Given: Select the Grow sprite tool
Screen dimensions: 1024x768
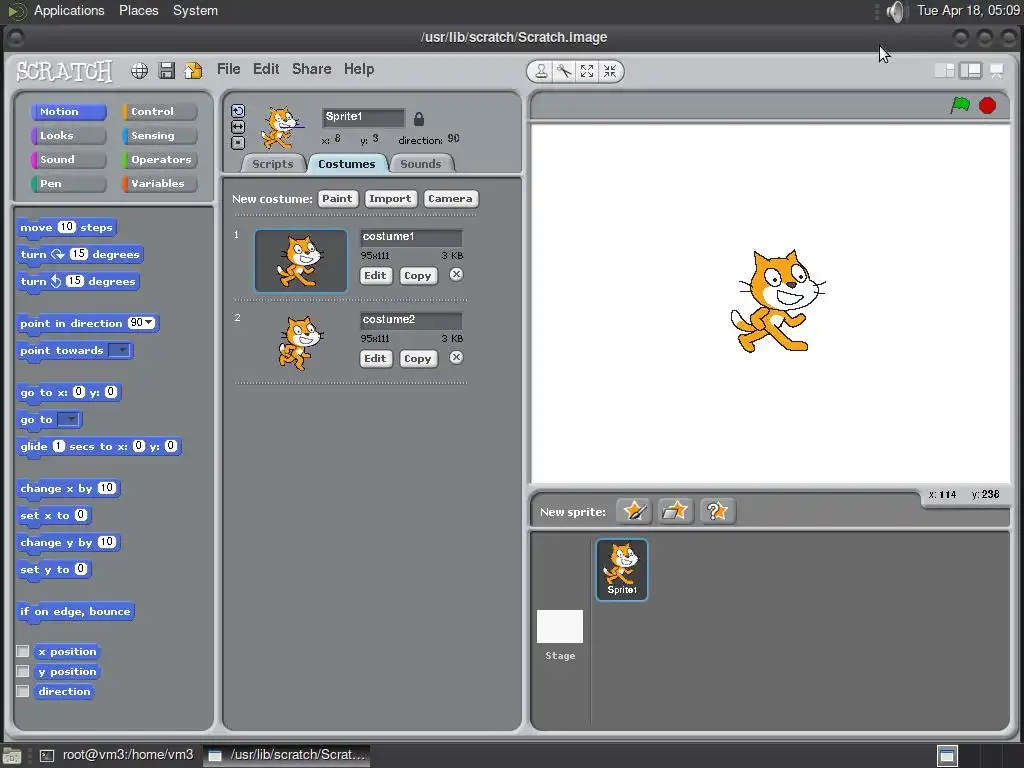Looking at the screenshot, I should point(587,71).
